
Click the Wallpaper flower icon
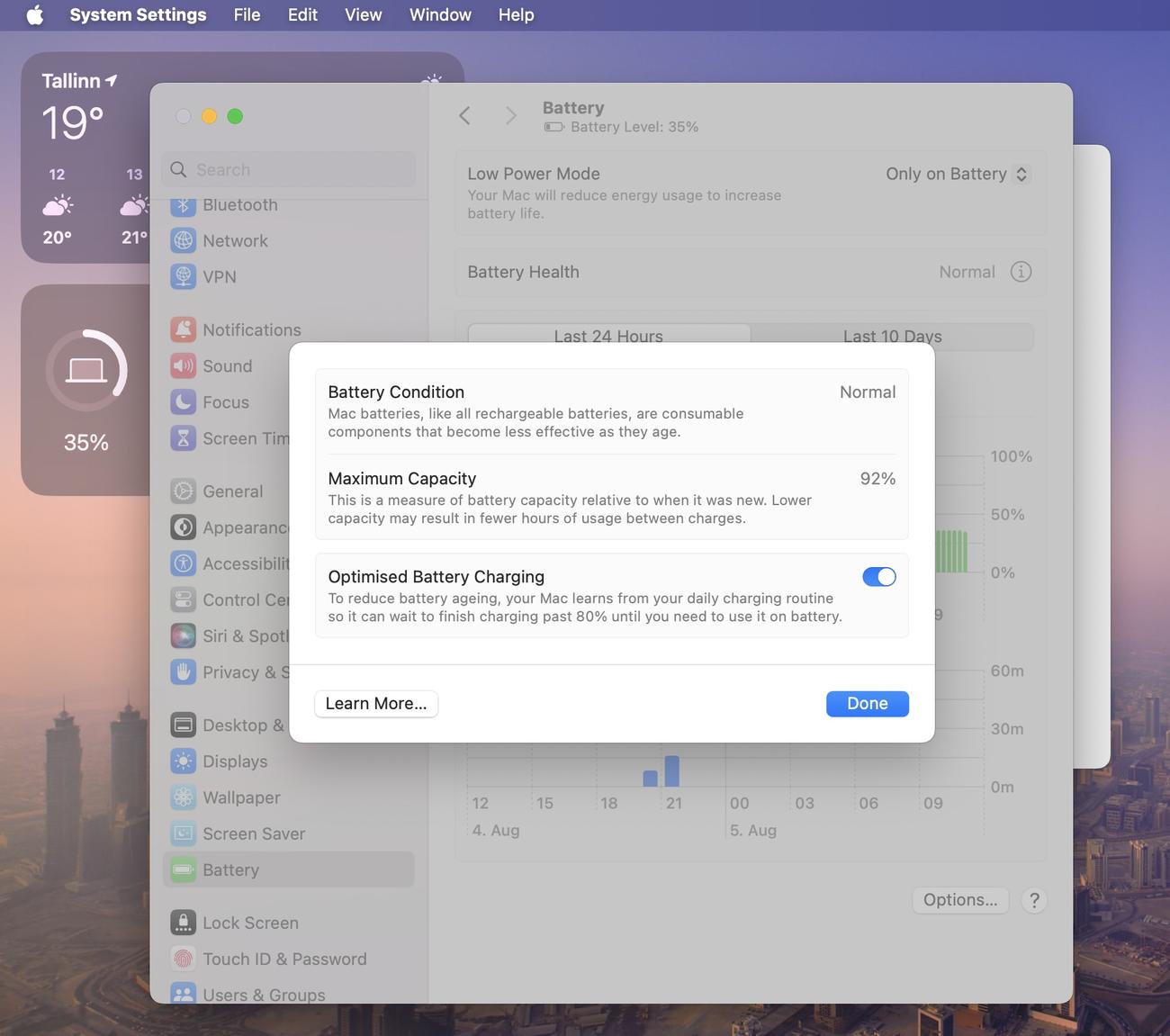[x=183, y=797]
